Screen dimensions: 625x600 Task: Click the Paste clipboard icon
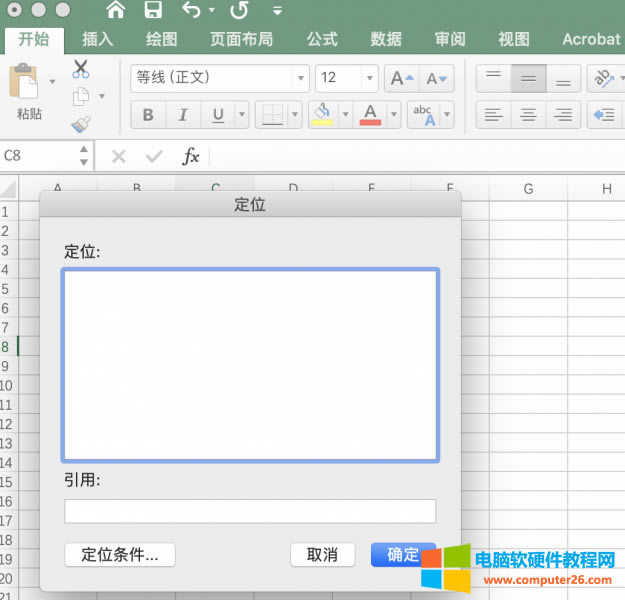(25, 82)
